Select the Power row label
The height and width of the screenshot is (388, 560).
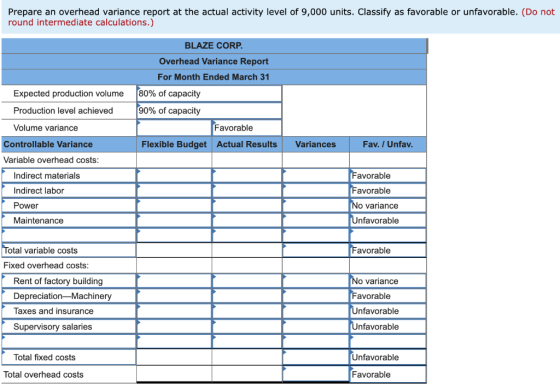pos(69,206)
